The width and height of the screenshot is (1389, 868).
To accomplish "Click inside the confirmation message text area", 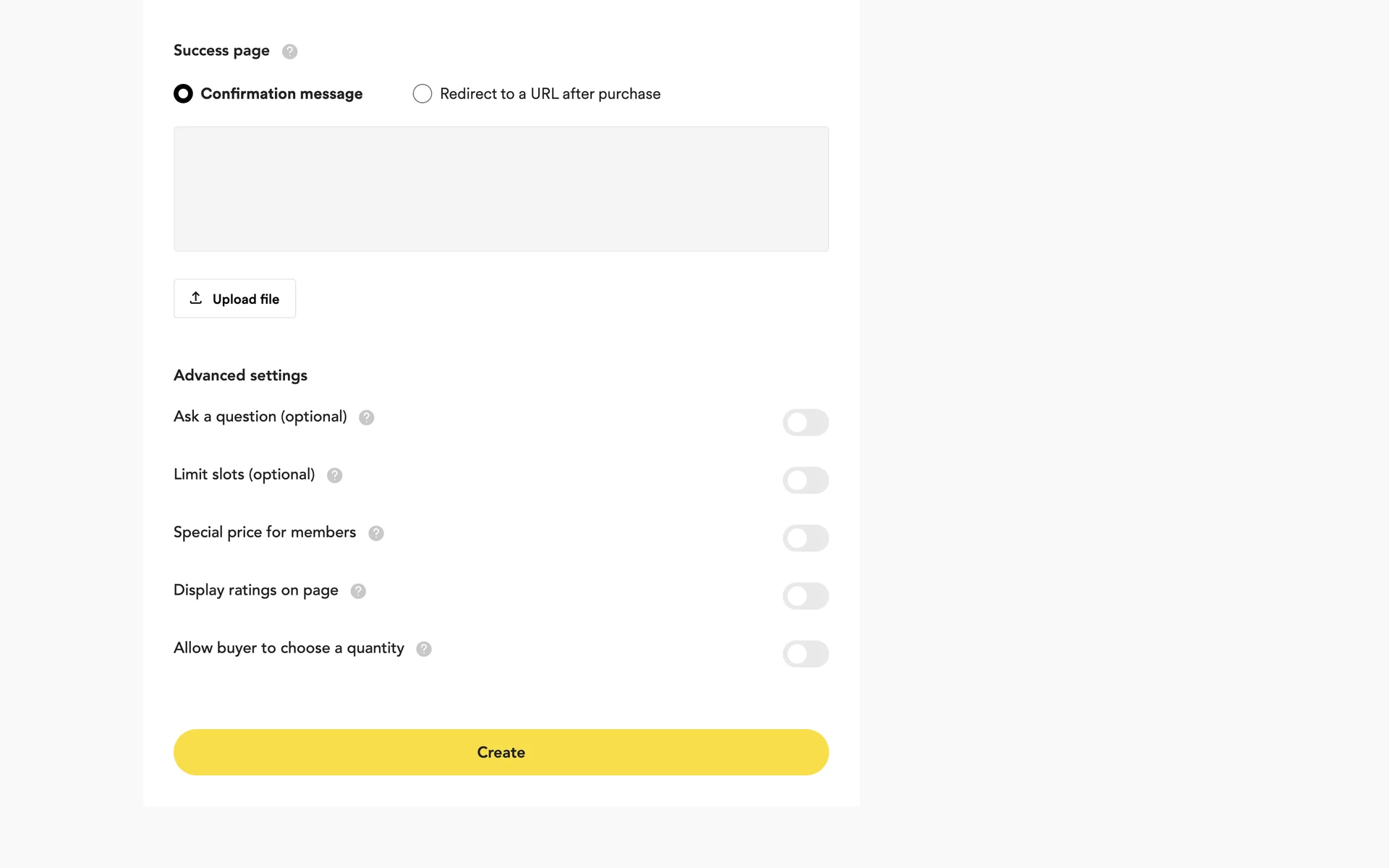I will [501, 189].
